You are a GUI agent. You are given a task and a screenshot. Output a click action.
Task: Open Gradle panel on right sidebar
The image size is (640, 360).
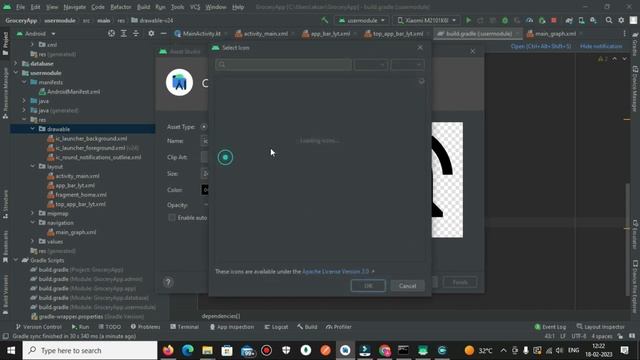coord(635,44)
